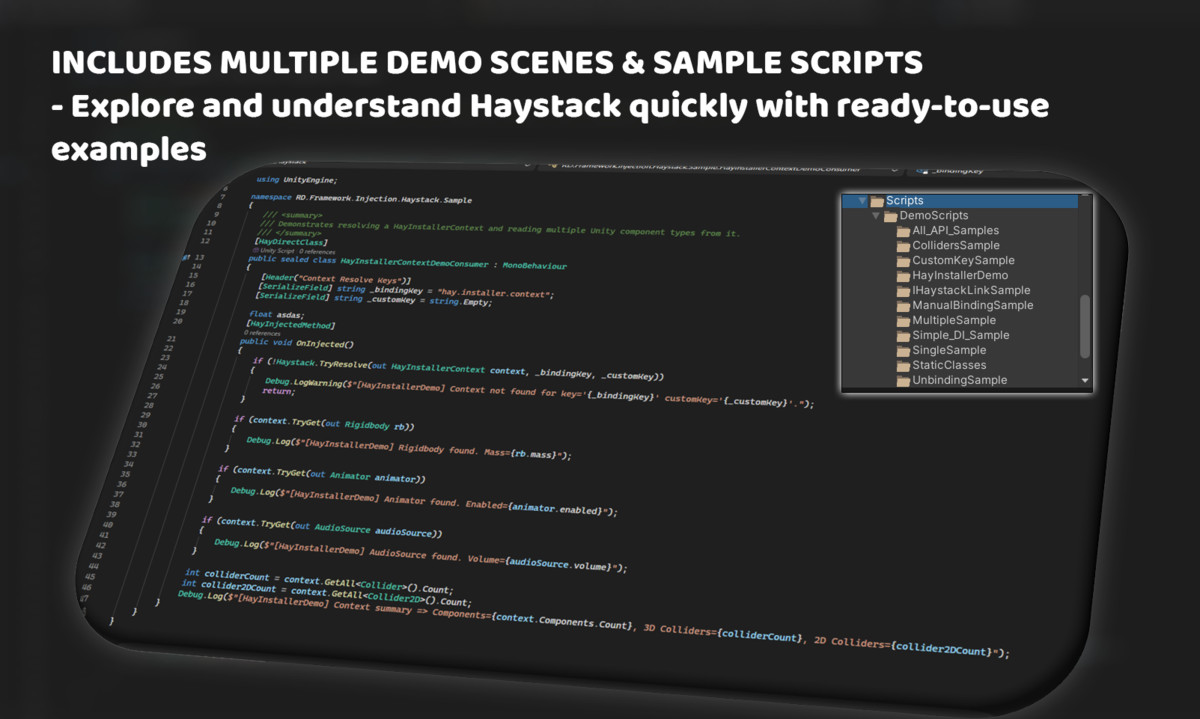Screen dimensions: 1200x719
Task: Click the 'int collider2DCount' declaration line
Action: 326,593
